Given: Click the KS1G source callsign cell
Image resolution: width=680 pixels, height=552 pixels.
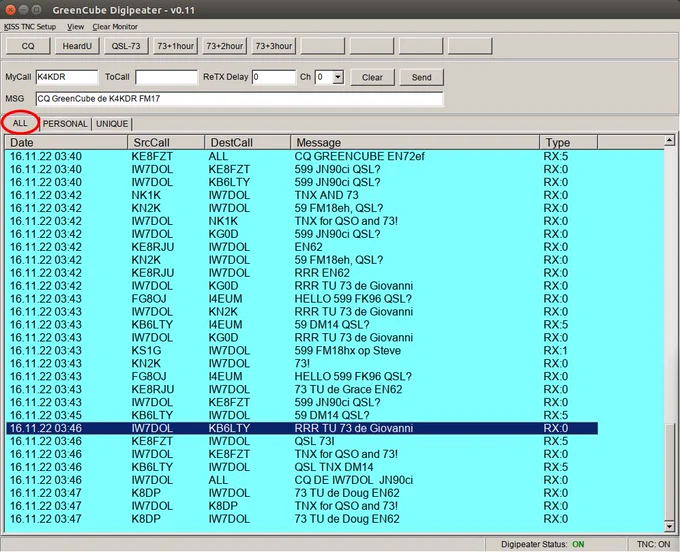Looking at the screenshot, I should pos(146,350).
